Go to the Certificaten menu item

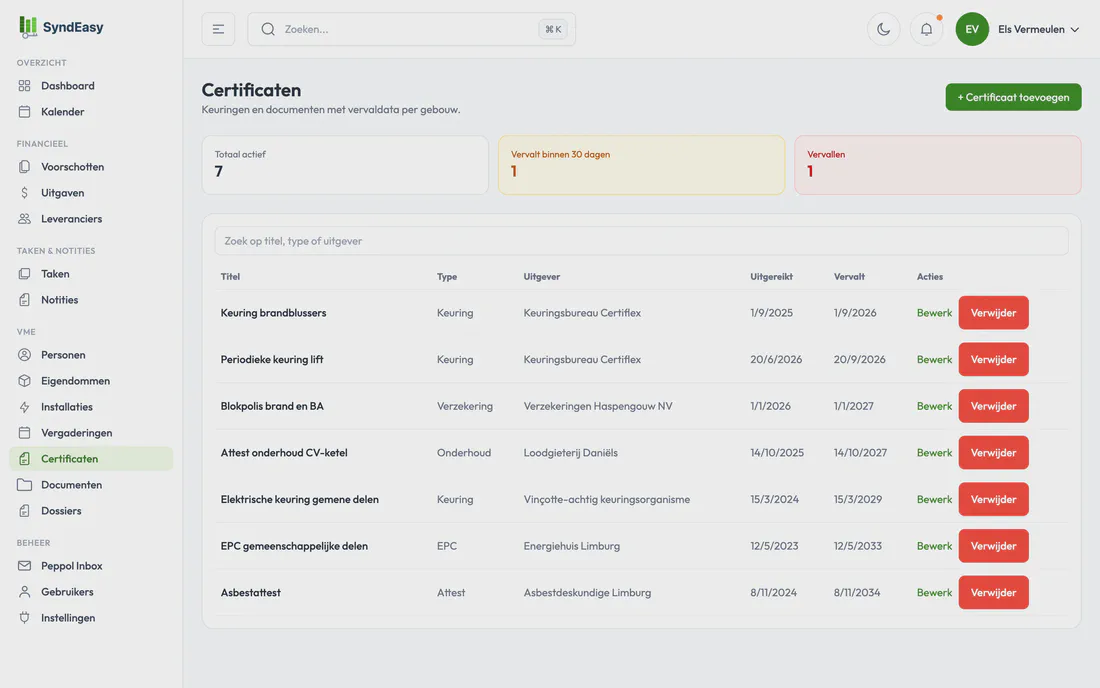coord(91,459)
